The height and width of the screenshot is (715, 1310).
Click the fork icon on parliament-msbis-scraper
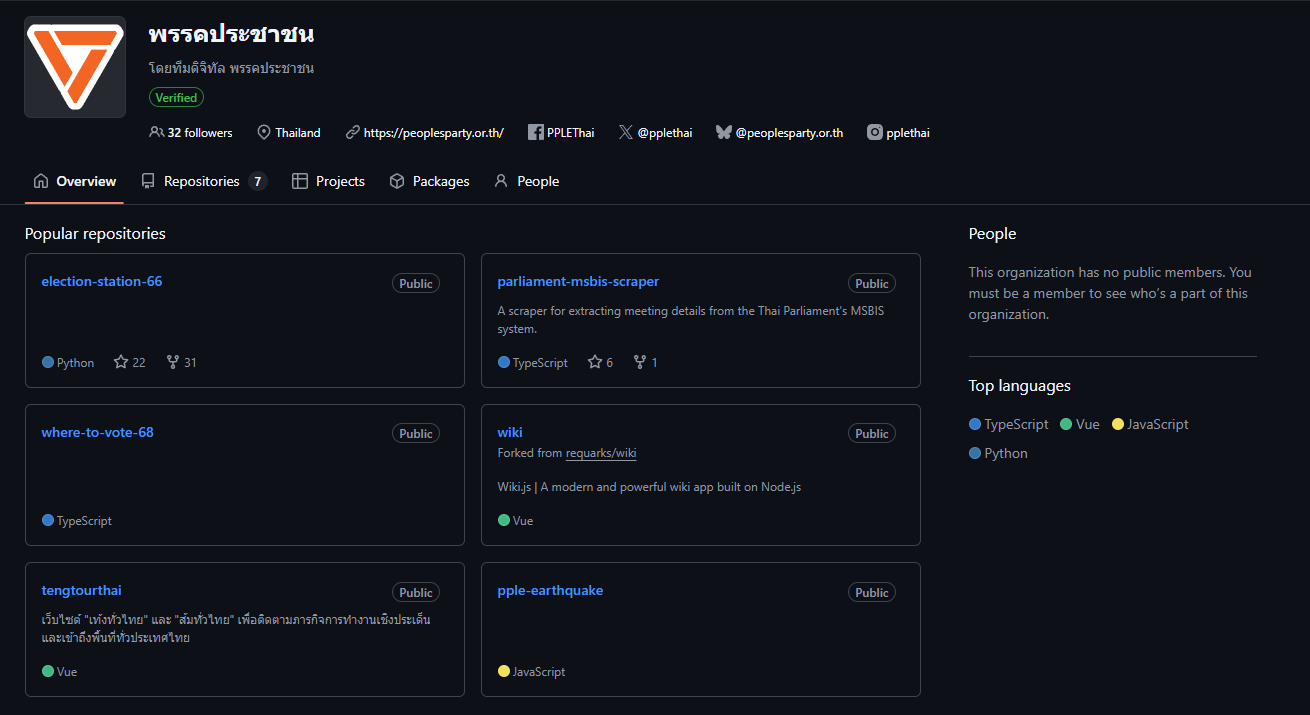tap(640, 362)
